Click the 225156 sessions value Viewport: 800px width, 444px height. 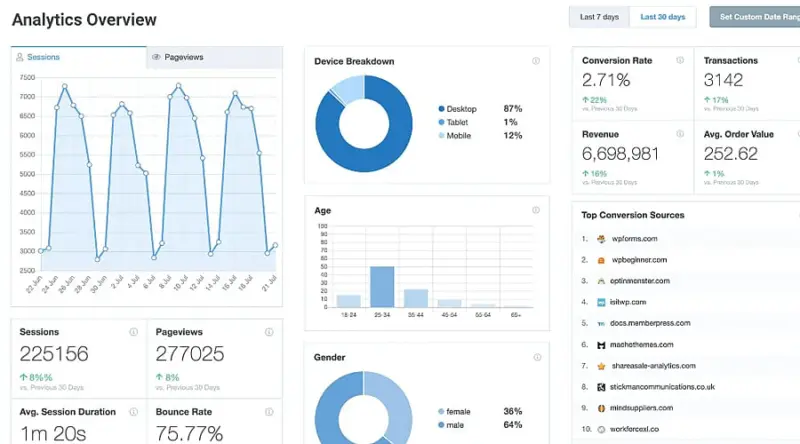tap(54, 354)
